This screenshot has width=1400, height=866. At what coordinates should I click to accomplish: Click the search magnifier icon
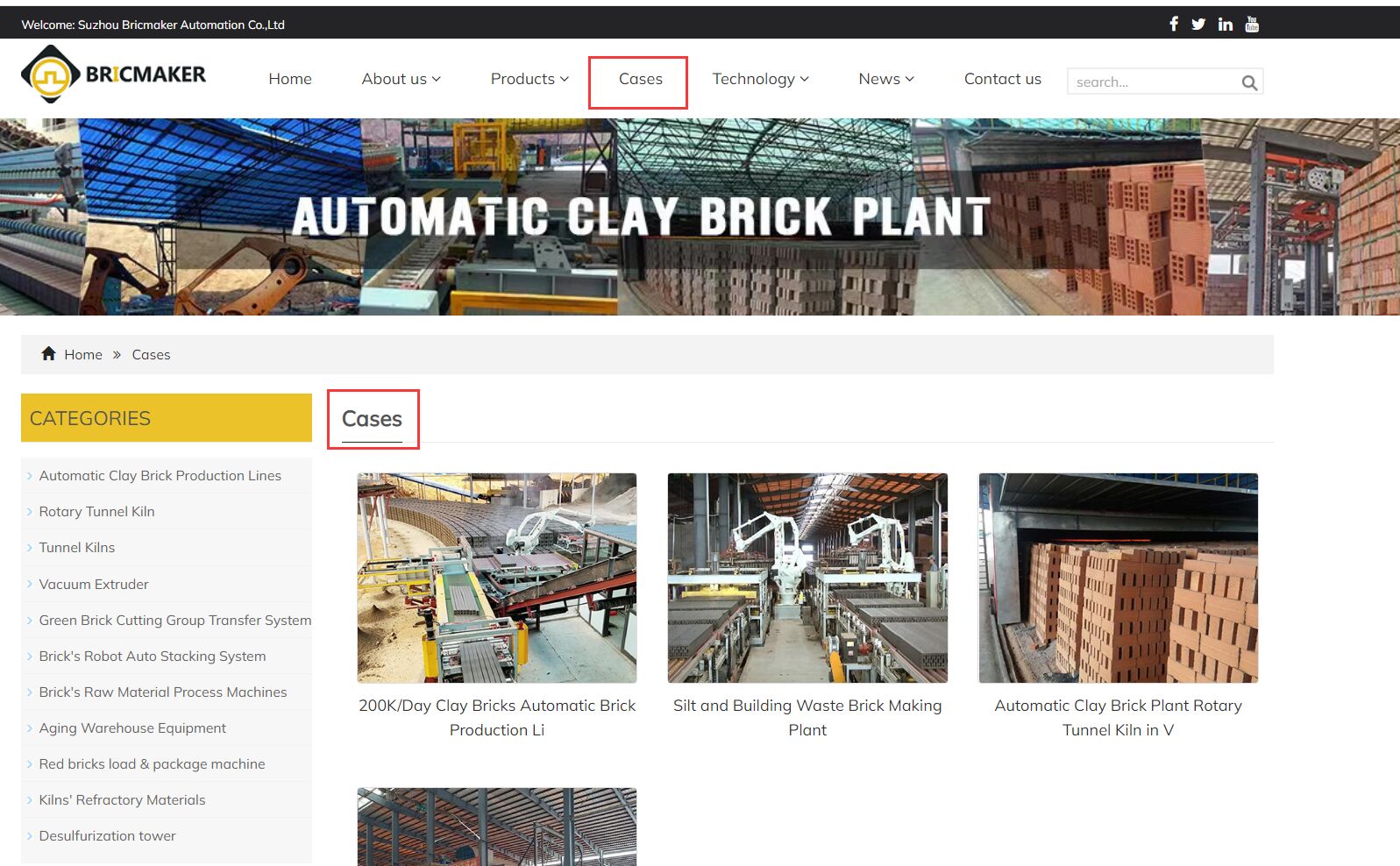(x=1249, y=82)
